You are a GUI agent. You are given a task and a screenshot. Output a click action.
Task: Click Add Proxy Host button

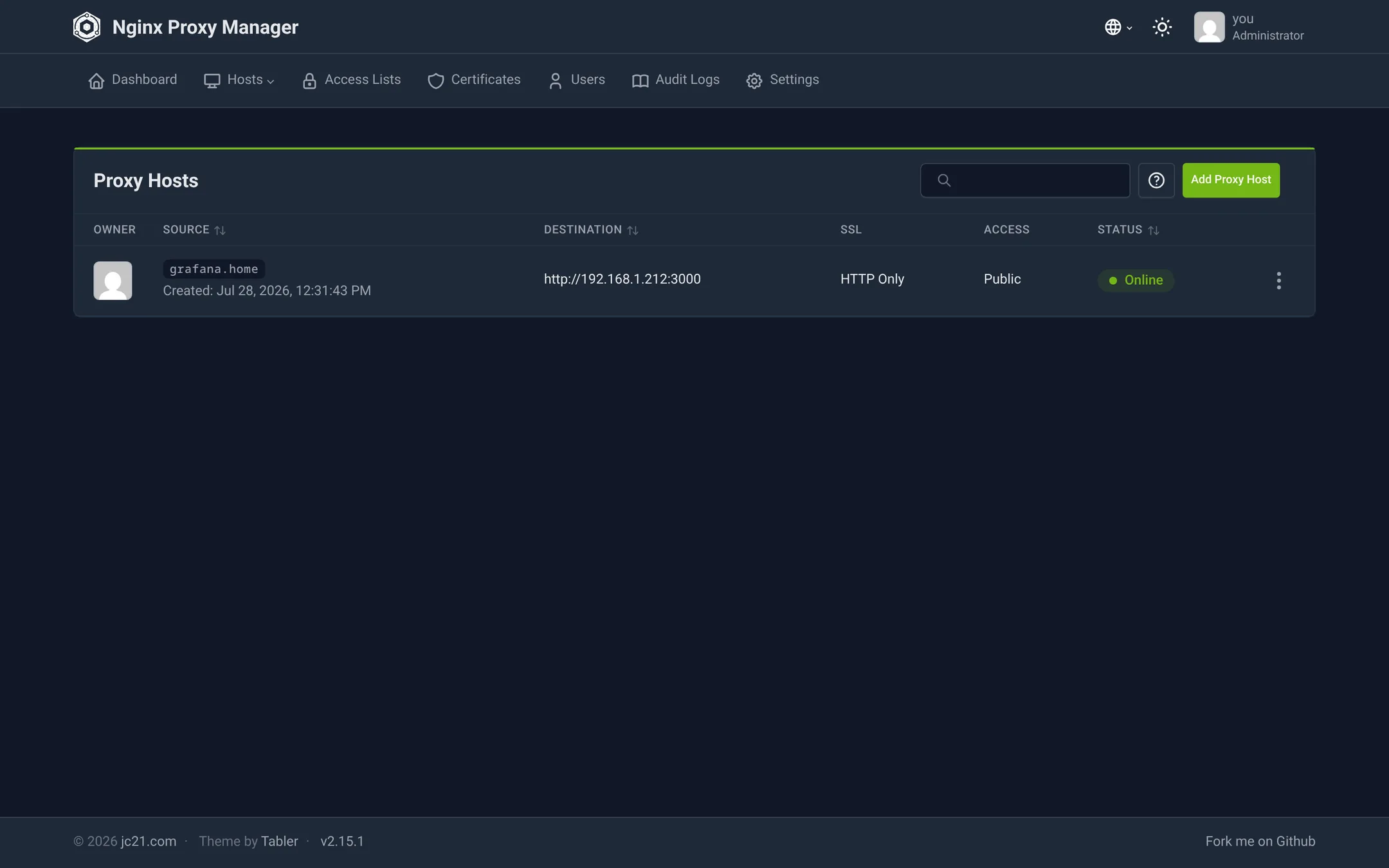[x=1231, y=180]
